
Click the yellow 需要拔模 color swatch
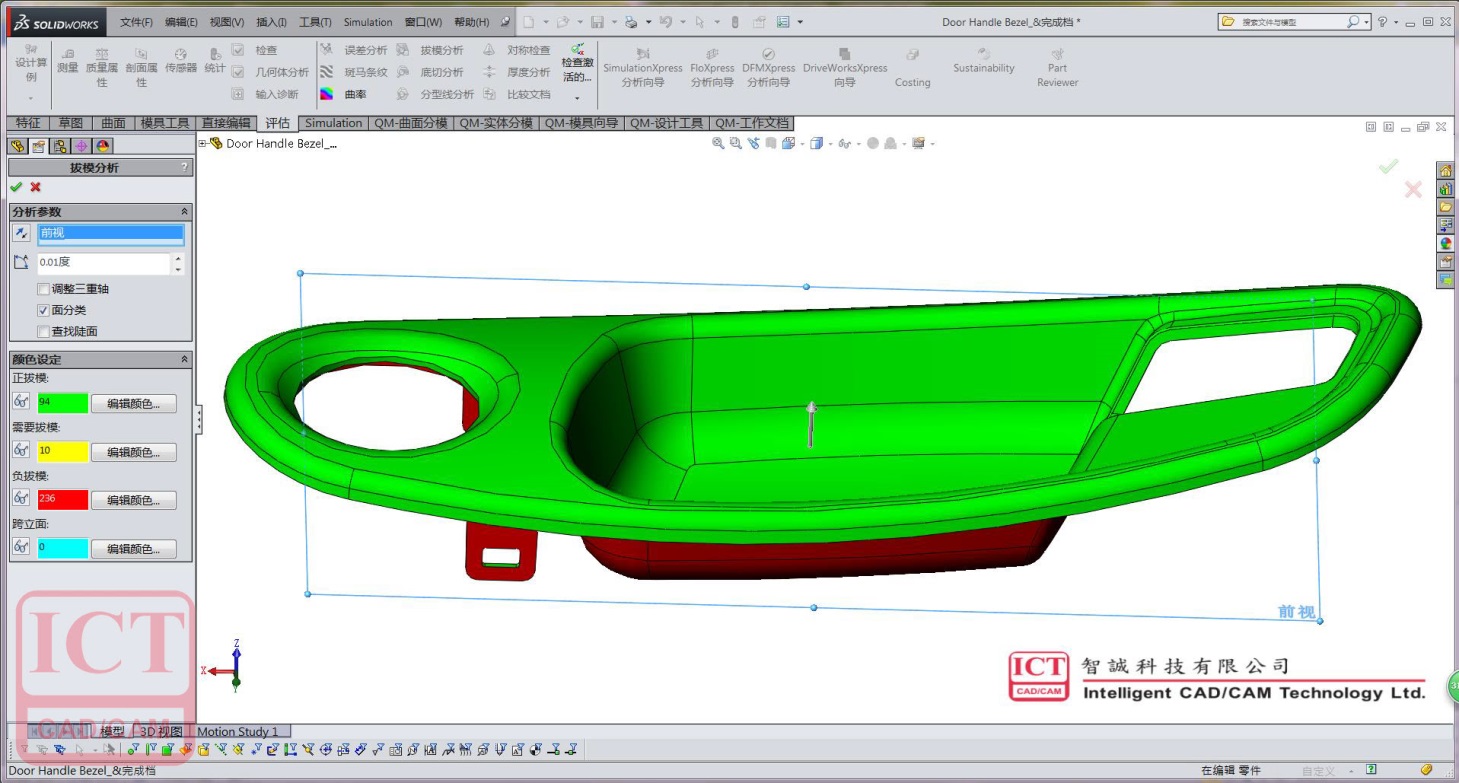point(63,451)
